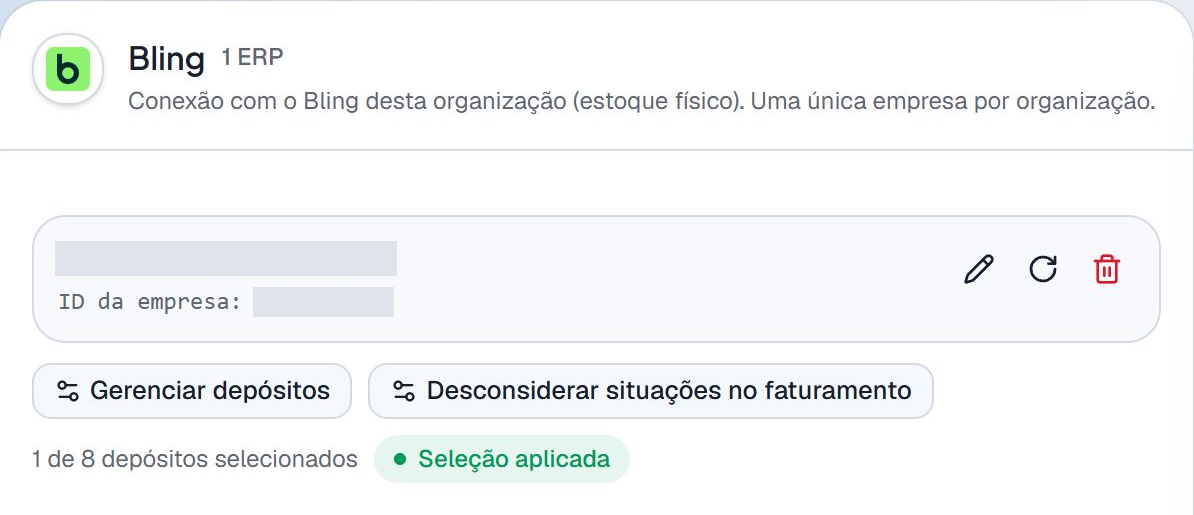The height and width of the screenshot is (515, 1194).
Task: Open Desconsiderar situações no faturamento
Action: 651,391
